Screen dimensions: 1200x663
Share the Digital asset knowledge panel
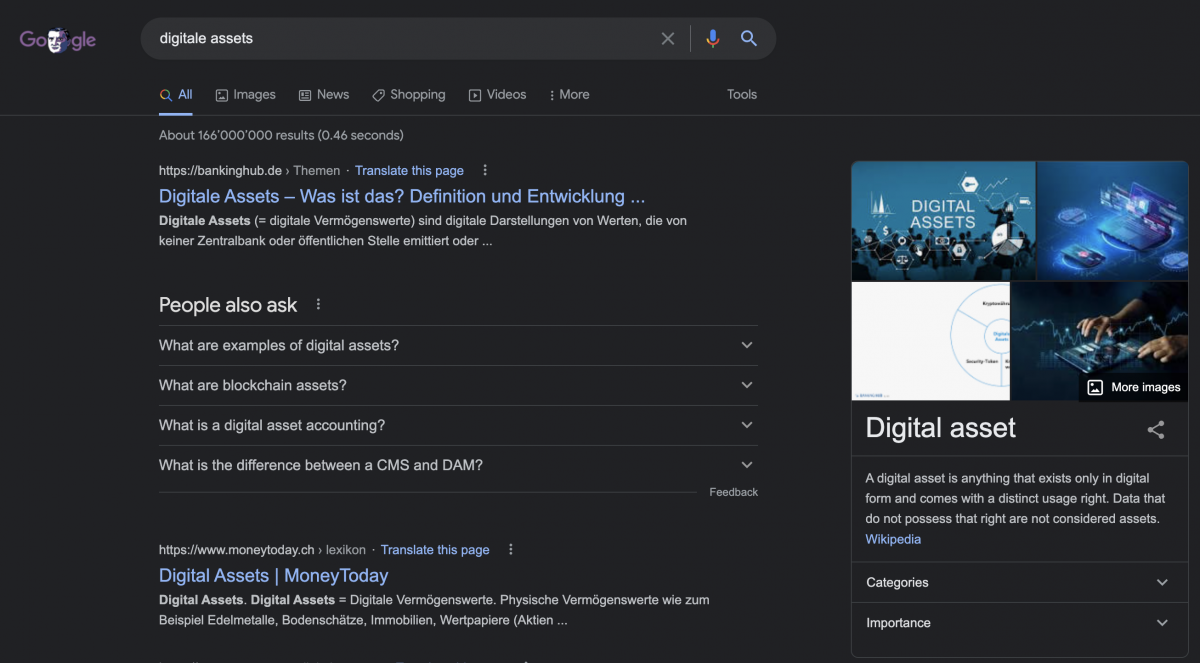(x=1156, y=430)
